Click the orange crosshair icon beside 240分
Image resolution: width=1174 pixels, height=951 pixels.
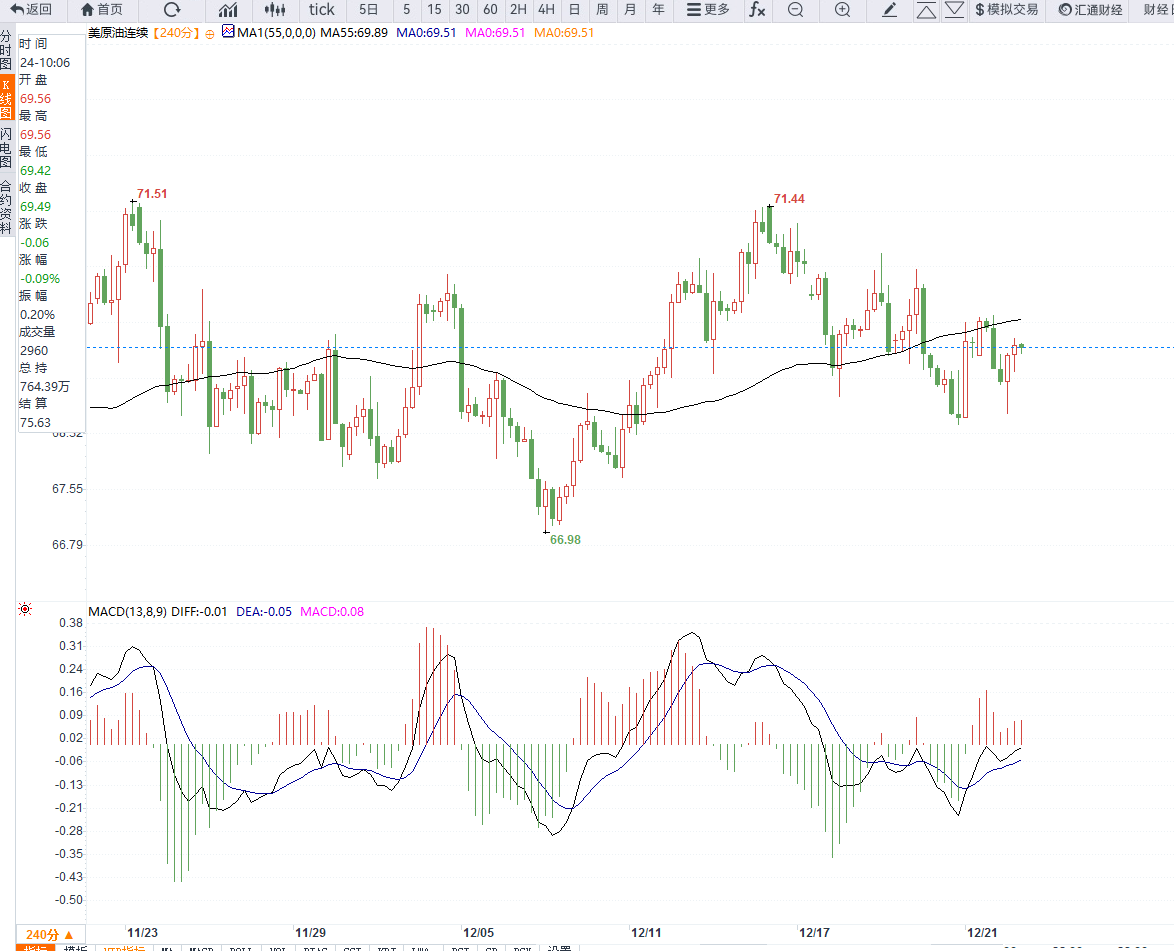click(x=210, y=34)
